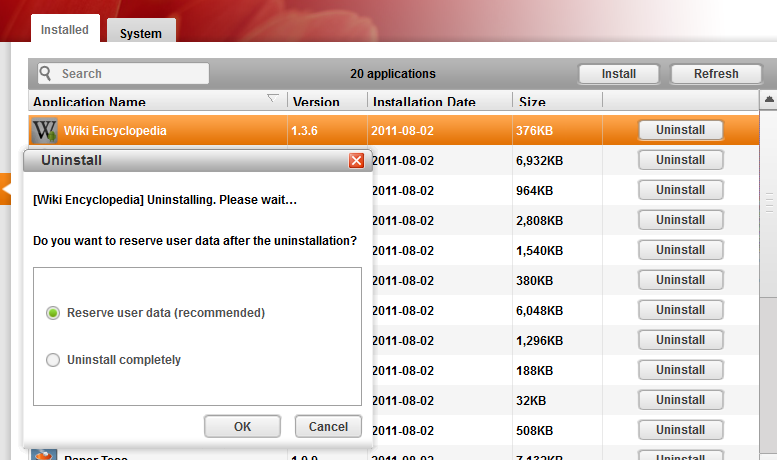777x460 pixels.
Task: Click scrollbar up arrow of application list
Action: 768,100
